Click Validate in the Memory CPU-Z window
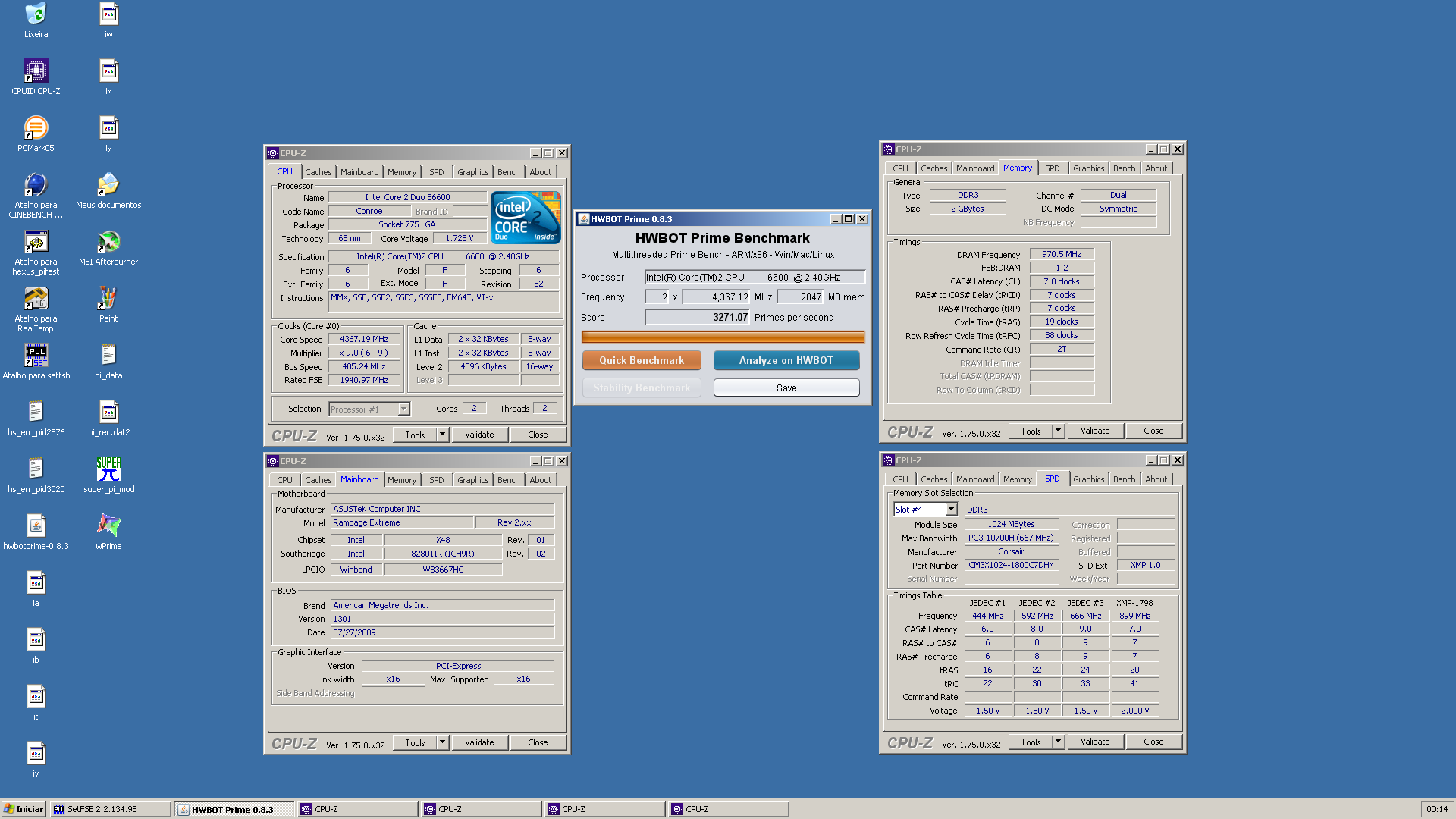This screenshot has height=819, width=1456. click(x=1094, y=431)
